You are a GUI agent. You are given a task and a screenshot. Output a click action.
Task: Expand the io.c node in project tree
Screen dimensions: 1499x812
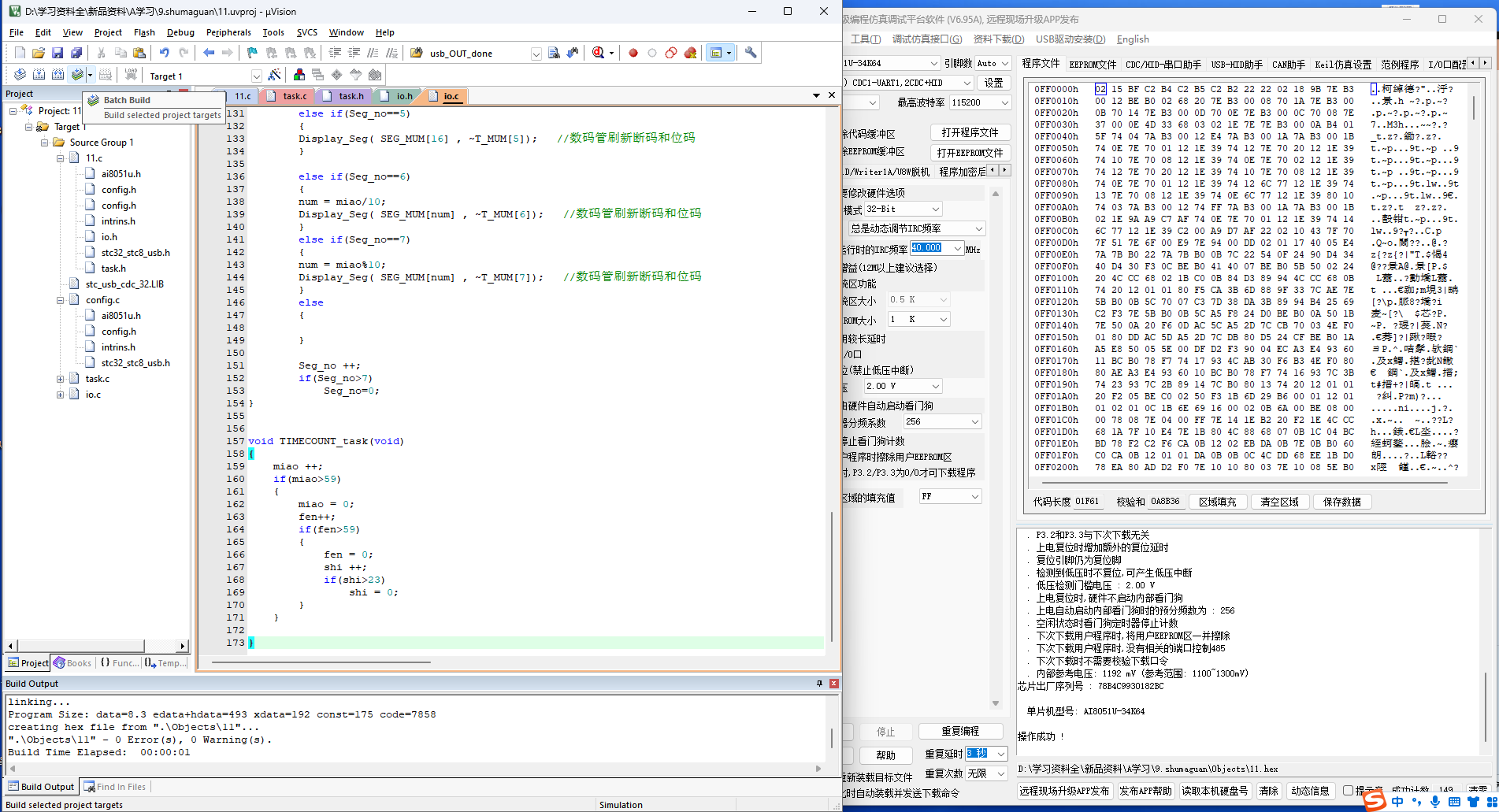61,395
